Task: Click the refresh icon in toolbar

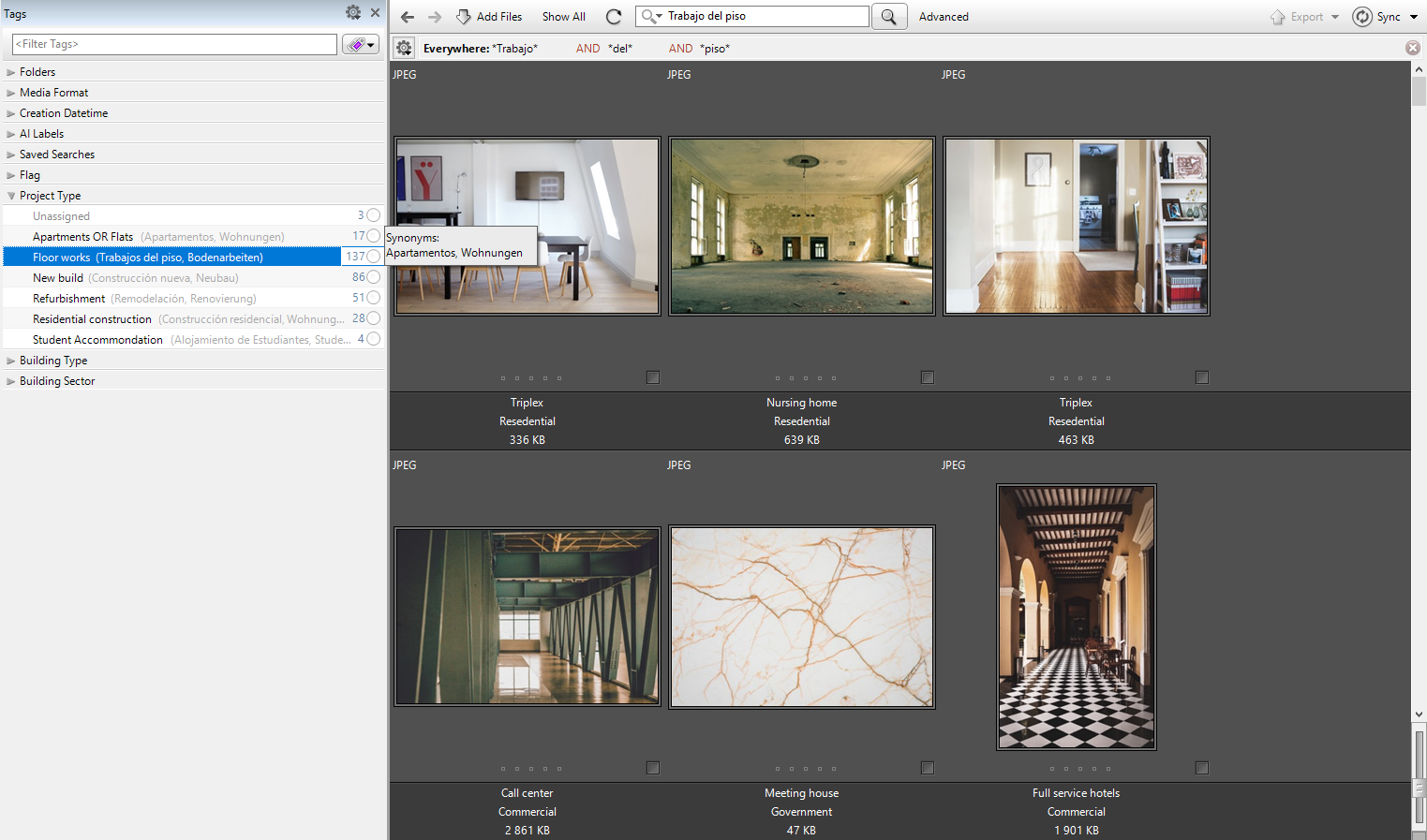Action: 614,17
